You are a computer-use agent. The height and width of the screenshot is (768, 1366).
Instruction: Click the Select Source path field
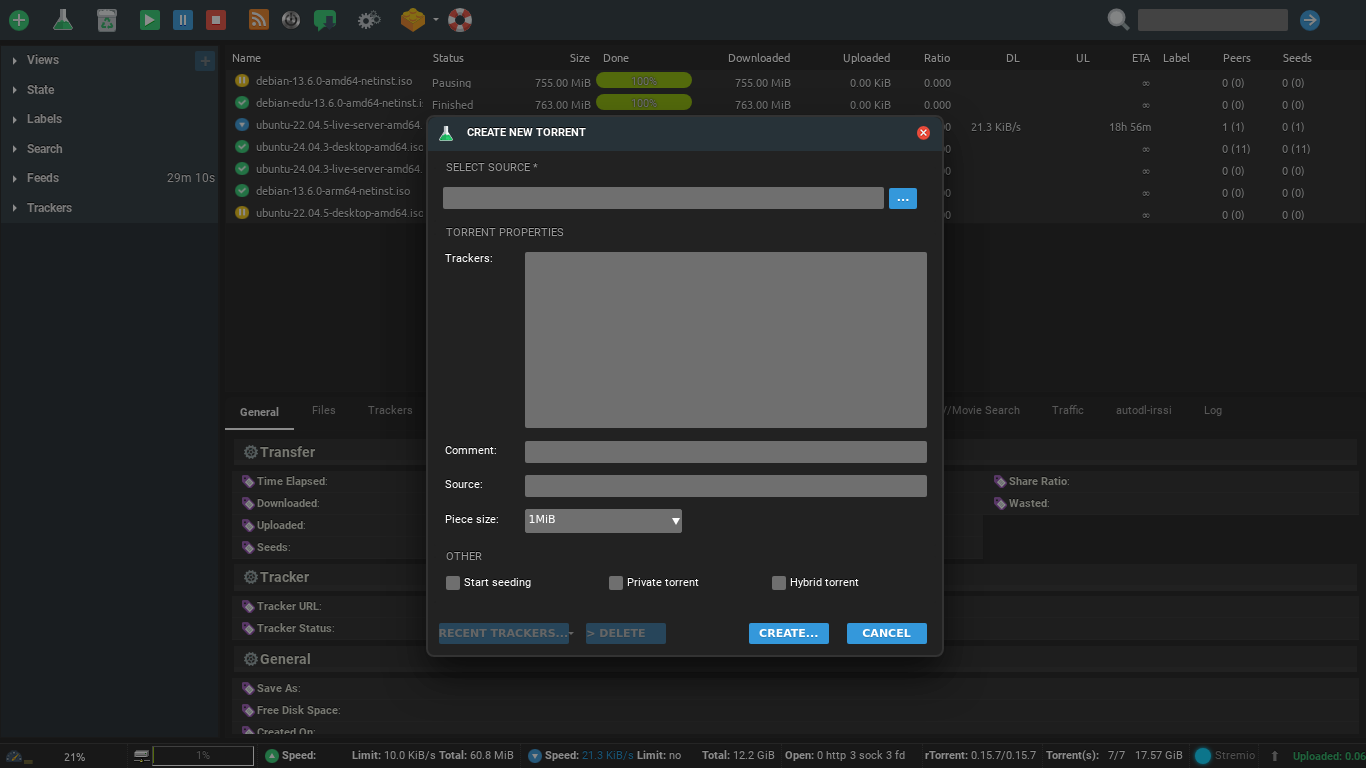(663, 198)
